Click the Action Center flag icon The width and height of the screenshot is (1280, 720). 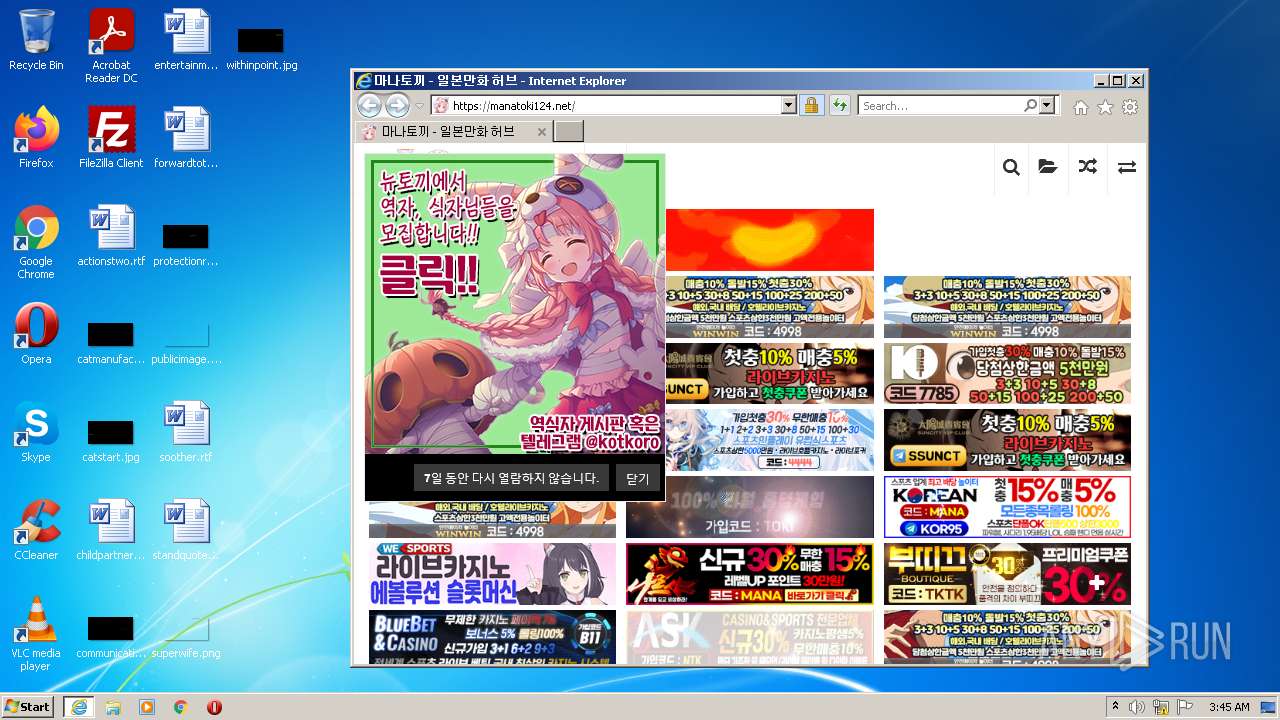1185,707
